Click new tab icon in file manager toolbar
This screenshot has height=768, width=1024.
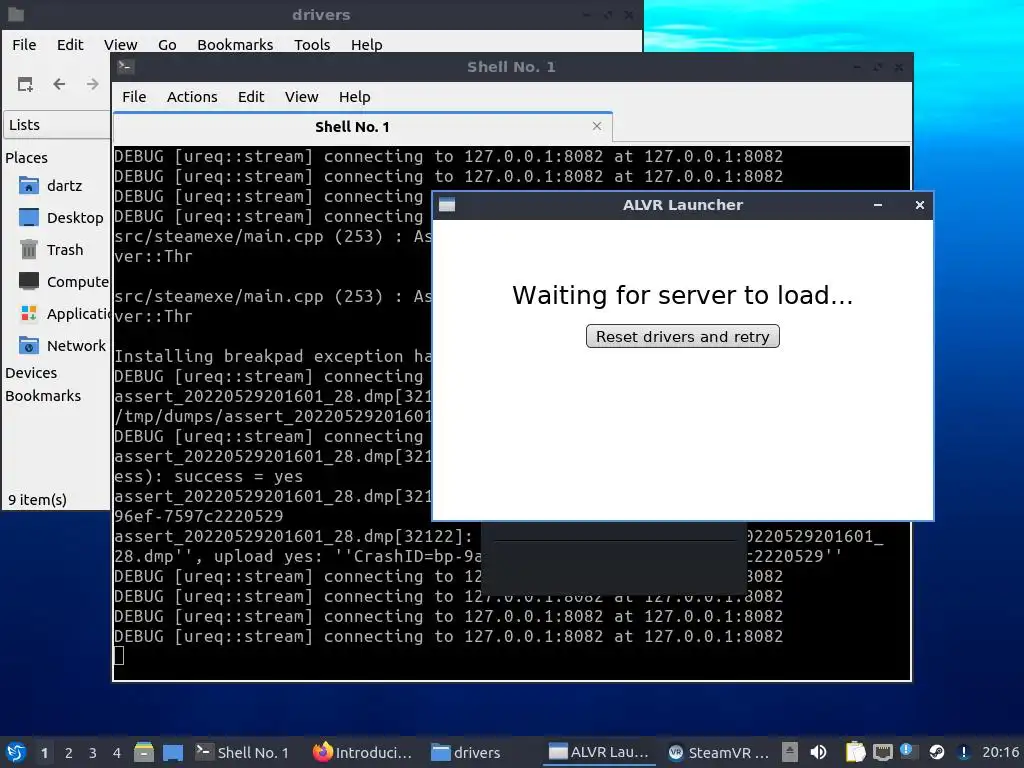click(x=25, y=84)
